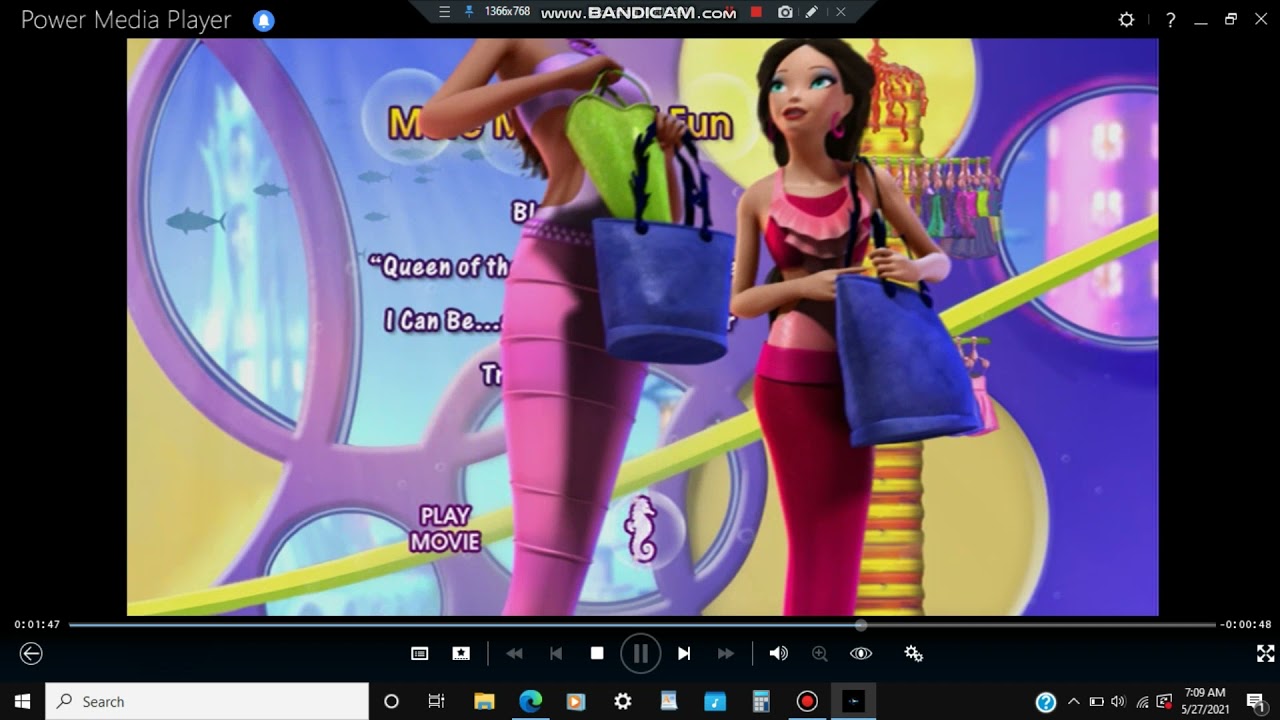Jump to previous chapter
The height and width of the screenshot is (720, 1280).
[556, 653]
